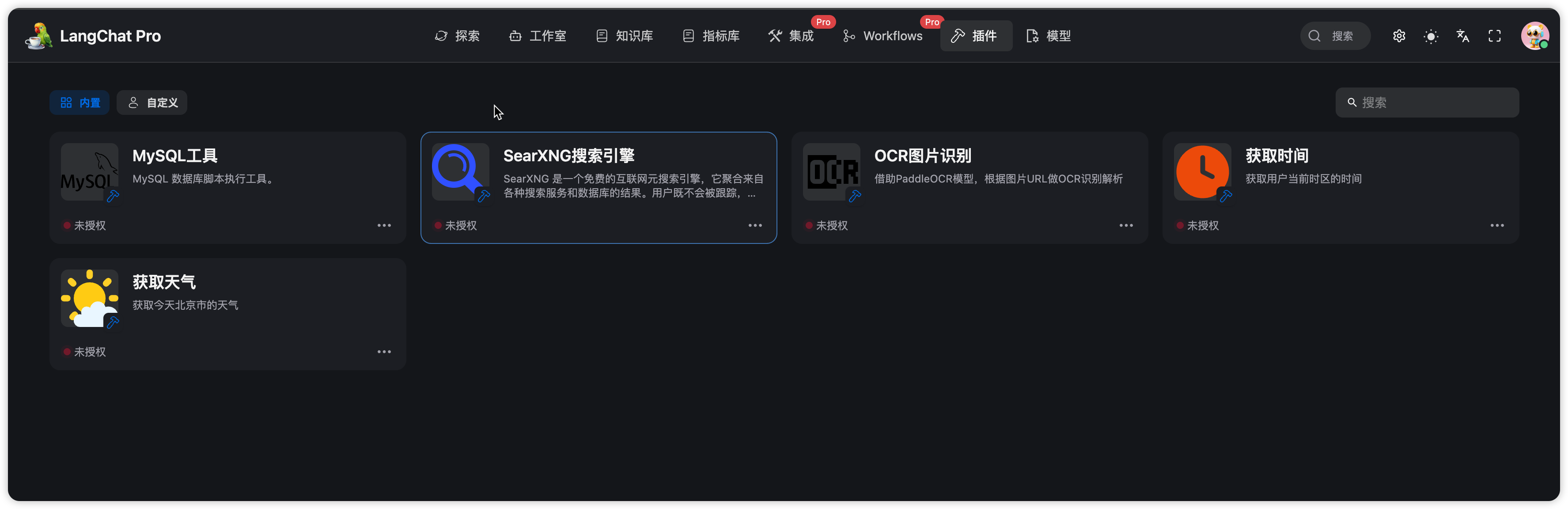Open the OCR图片识别 card title
Image resolution: width=1568 pixels, height=509 pixels.
[923, 156]
